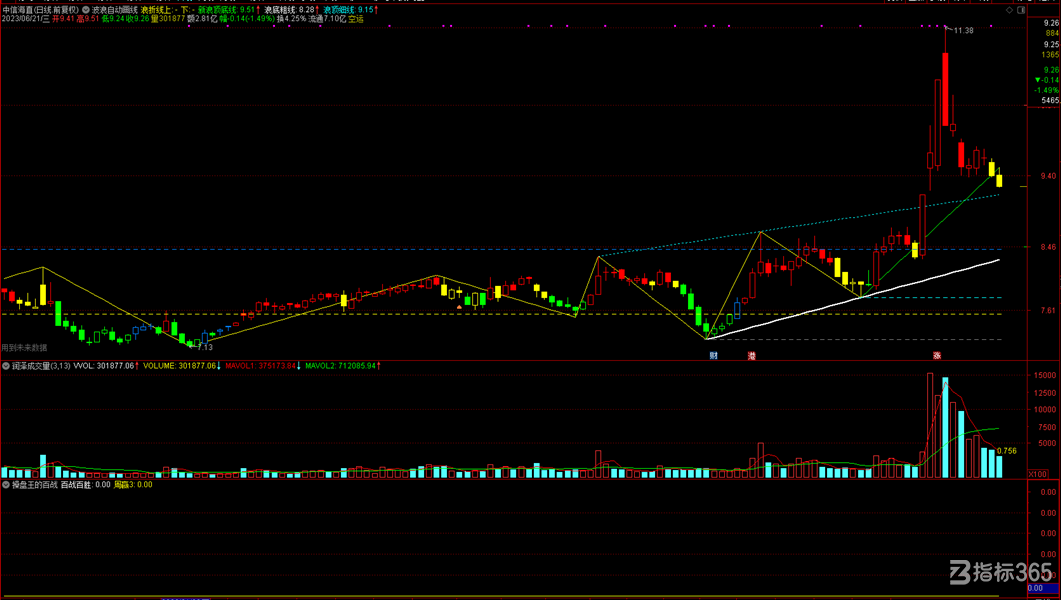The height and width of the screenshot is (600, 1061).
Task: Toggle the side panel layout icon
Action: [1021, 11]
